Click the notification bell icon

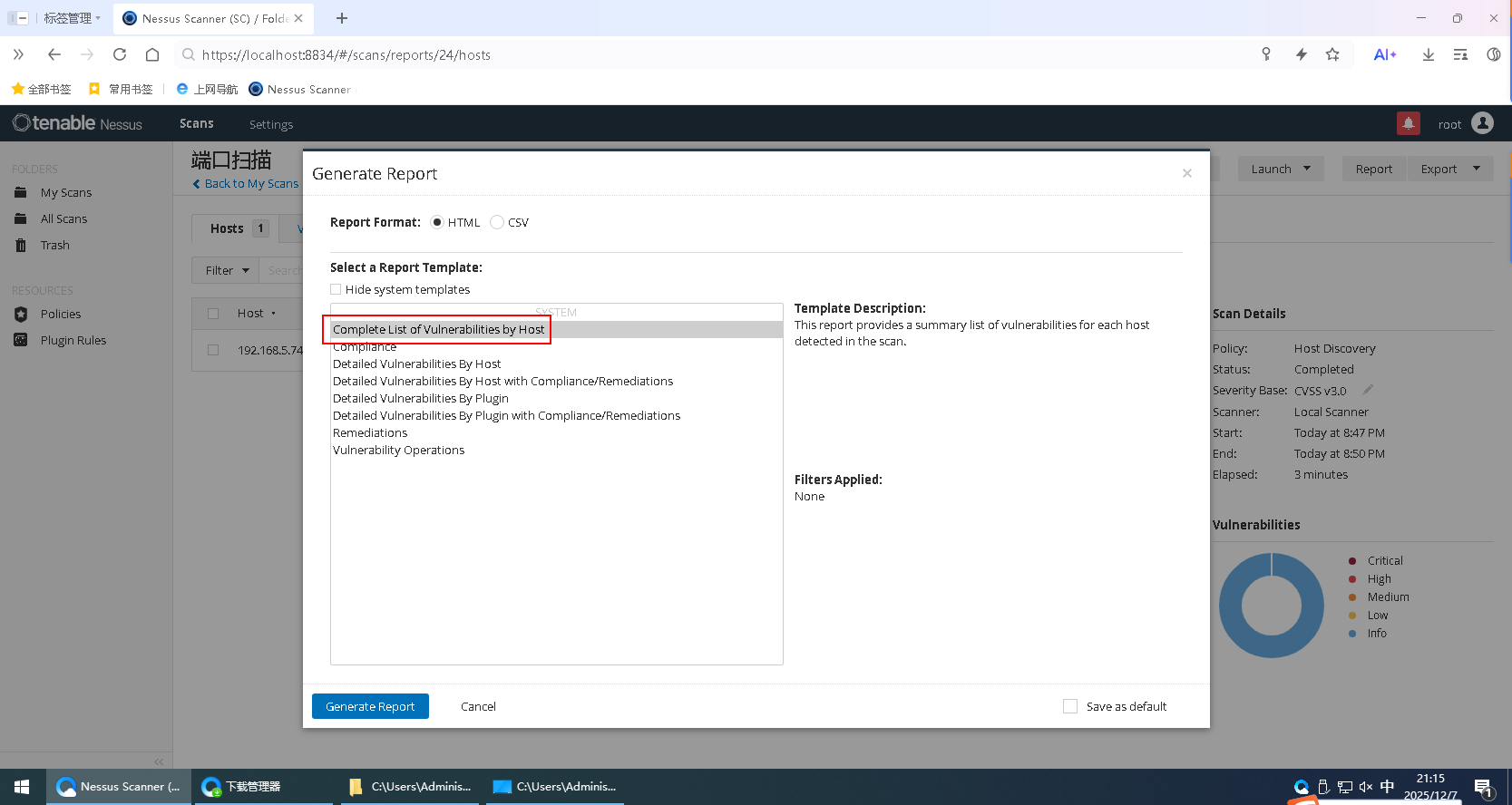[1408, 123]
